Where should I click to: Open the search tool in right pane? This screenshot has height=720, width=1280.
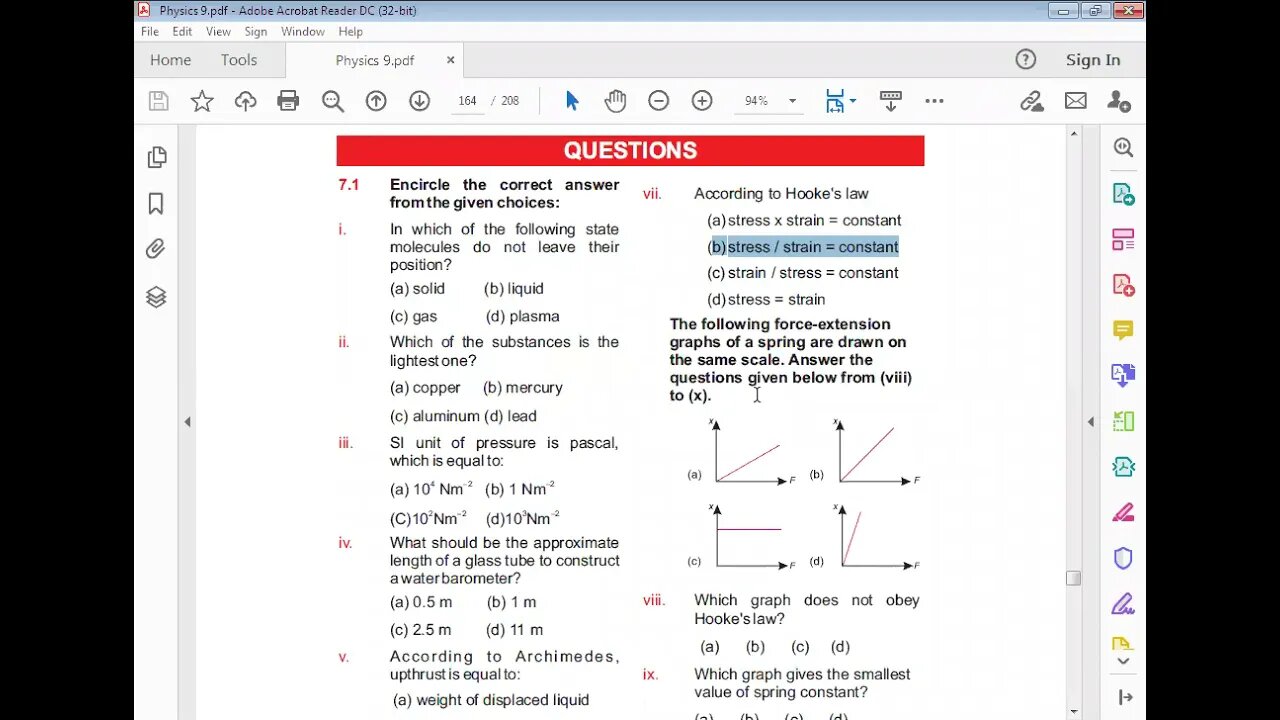point(1123,148)
